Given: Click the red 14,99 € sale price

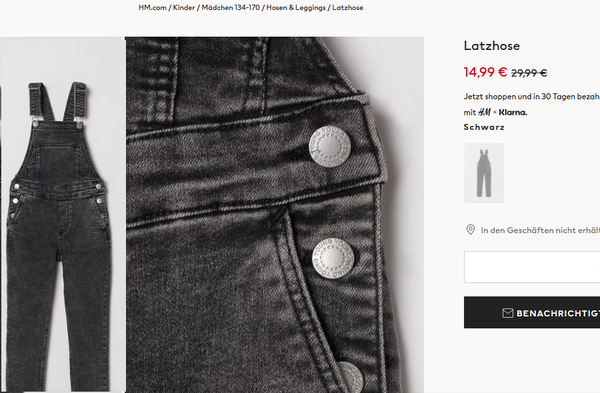Looking at the screenshot, I should click(485, 72).
